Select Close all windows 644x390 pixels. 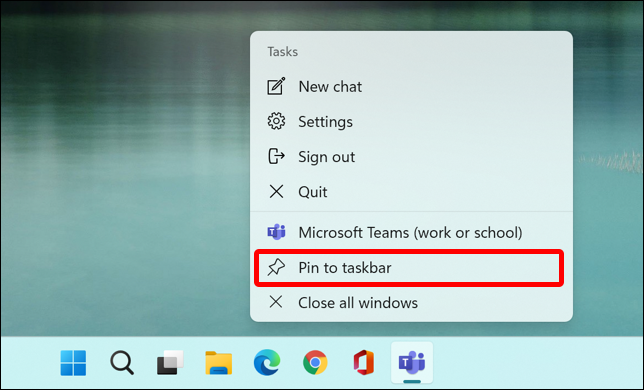[411, 303]
